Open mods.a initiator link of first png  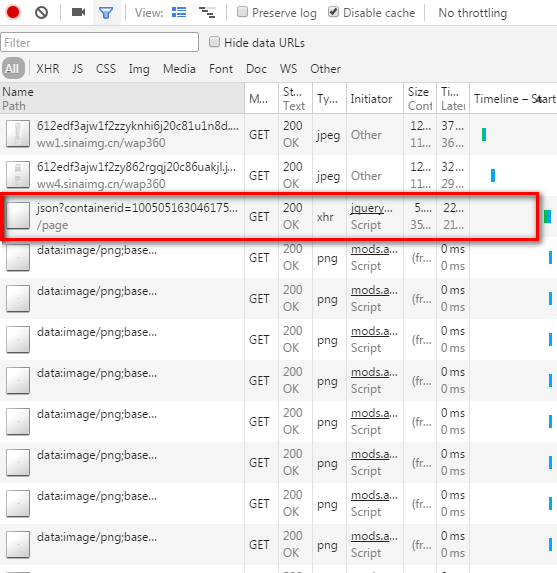(374, 249)
